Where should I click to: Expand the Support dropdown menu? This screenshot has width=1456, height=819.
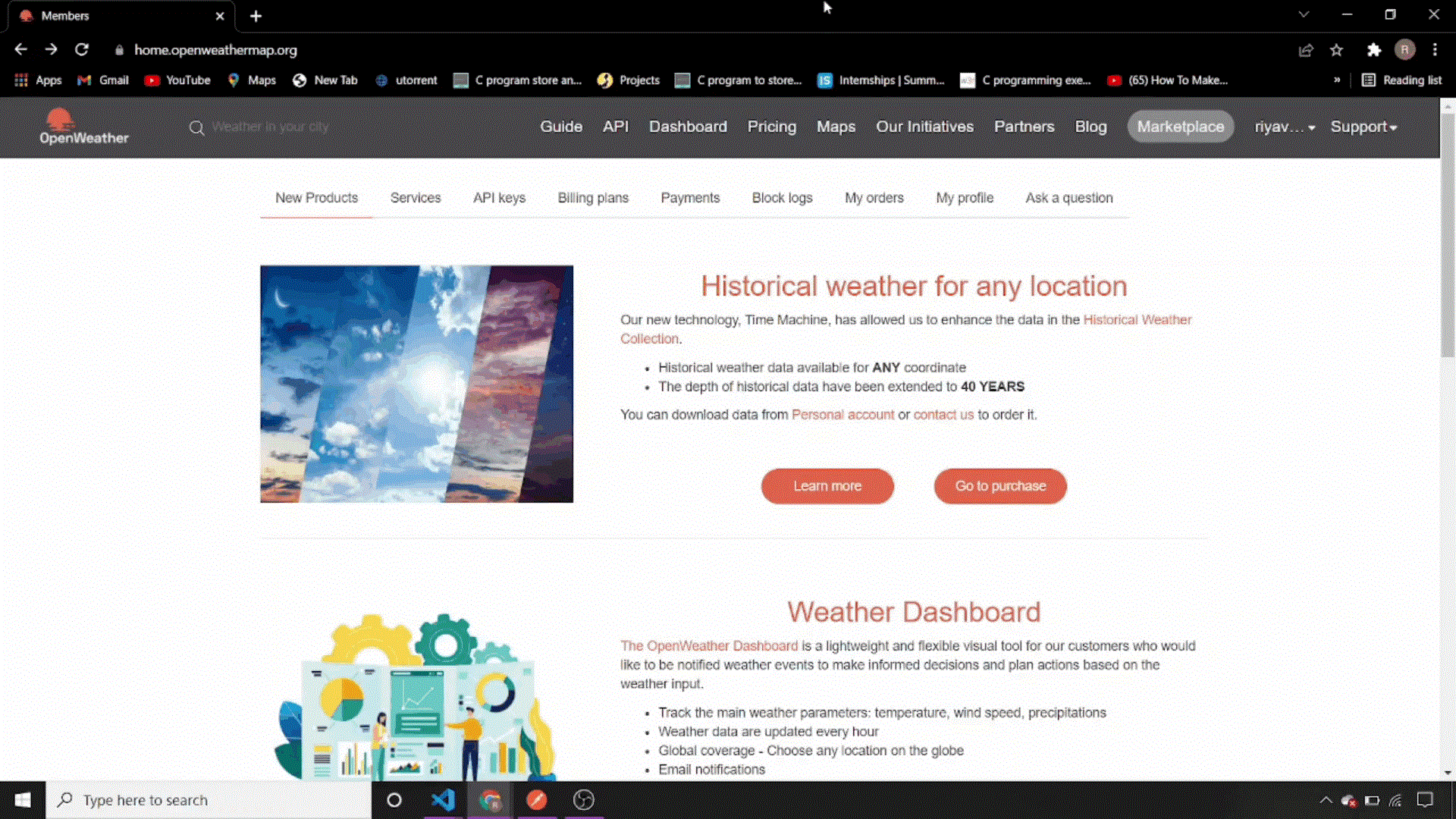[x=1363, y=127]
